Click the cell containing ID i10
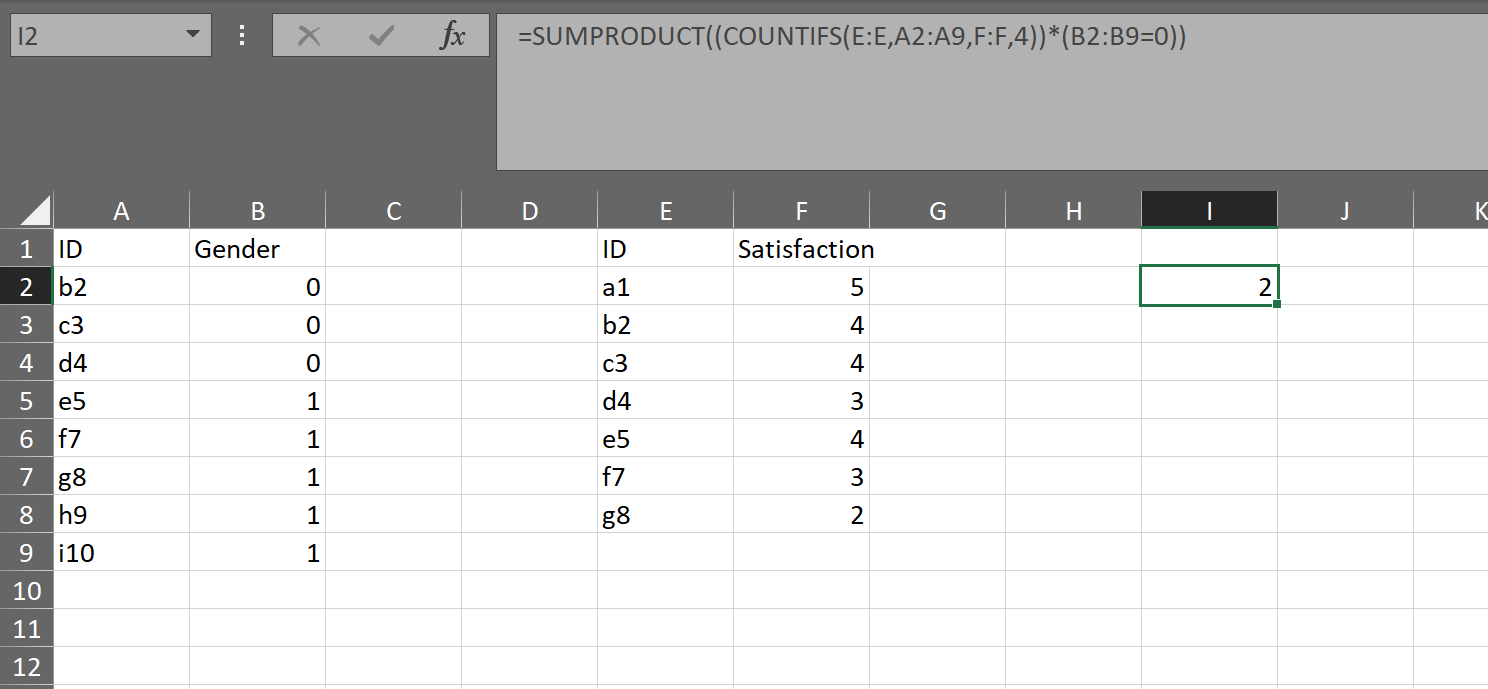This screenshot has height=689, width=1488. point(121,553)
